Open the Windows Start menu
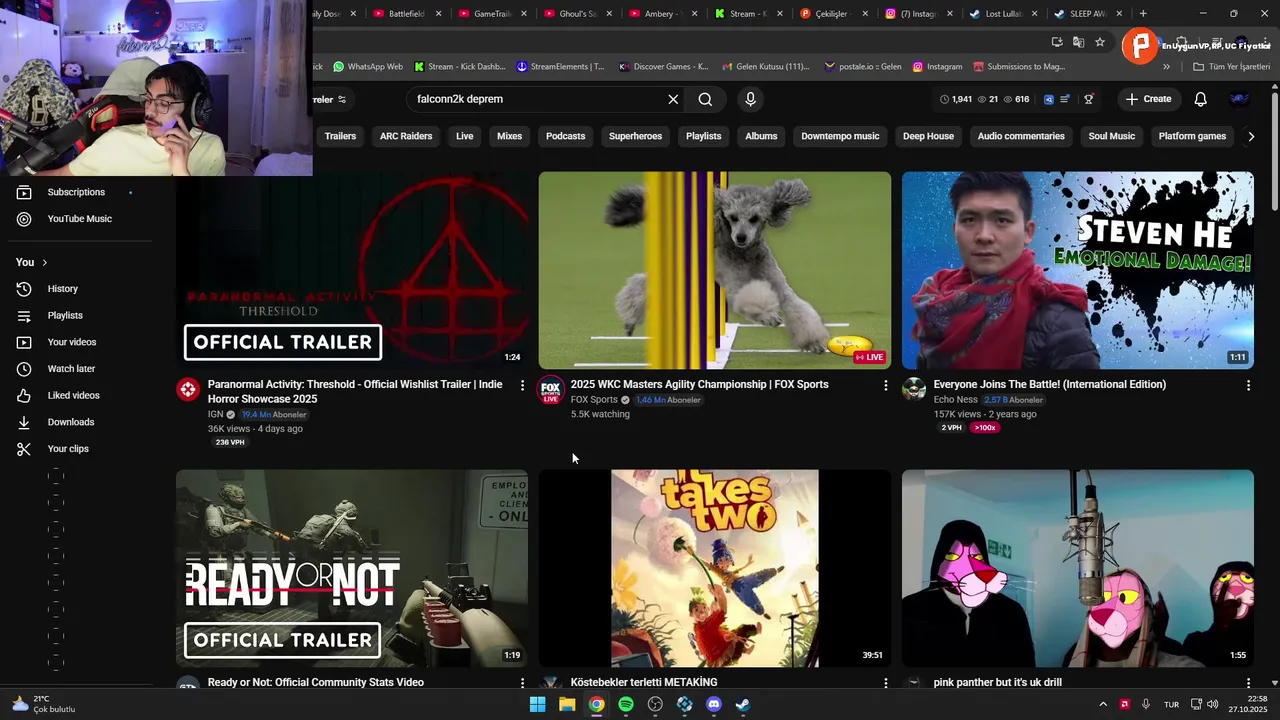 (x=538, y=704)
